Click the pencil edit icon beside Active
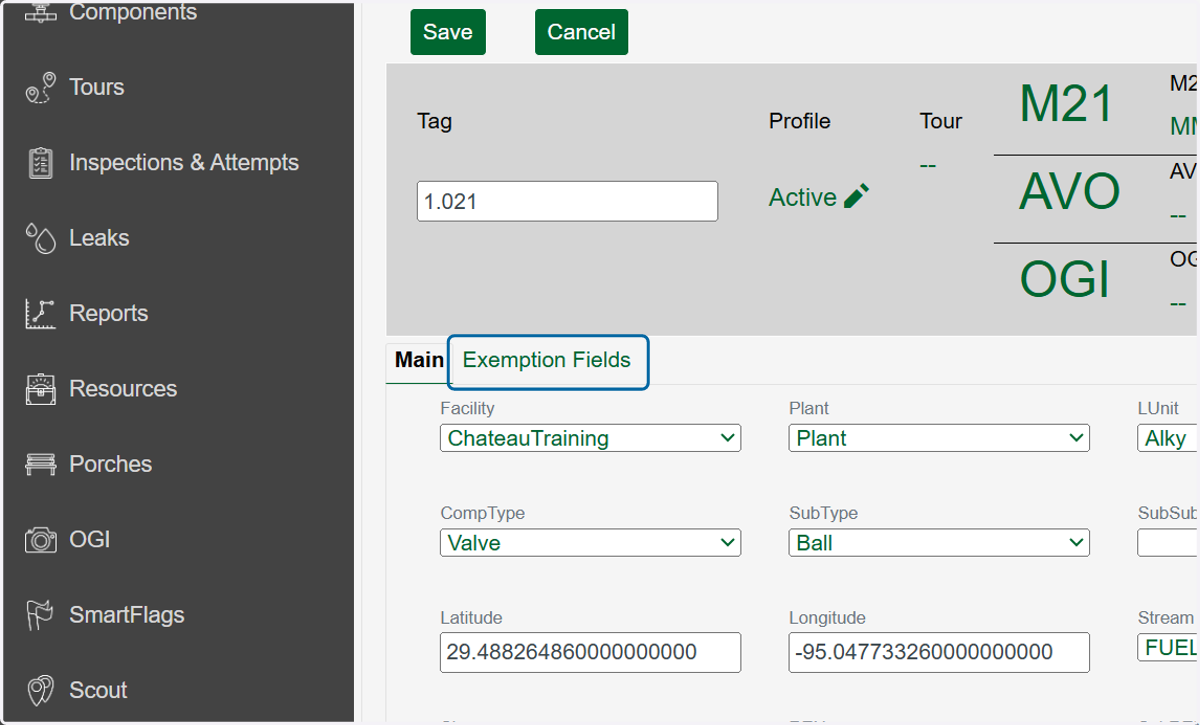The image size is (1200, 725). pyautogui.click(x=857, y=196)
